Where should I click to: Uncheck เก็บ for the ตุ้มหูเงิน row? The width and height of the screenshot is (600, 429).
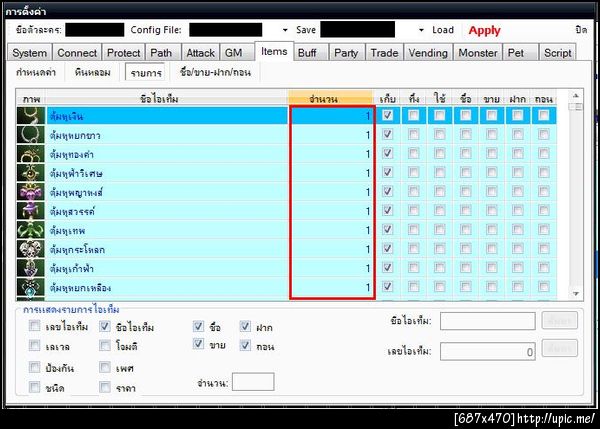pos(388,115)
